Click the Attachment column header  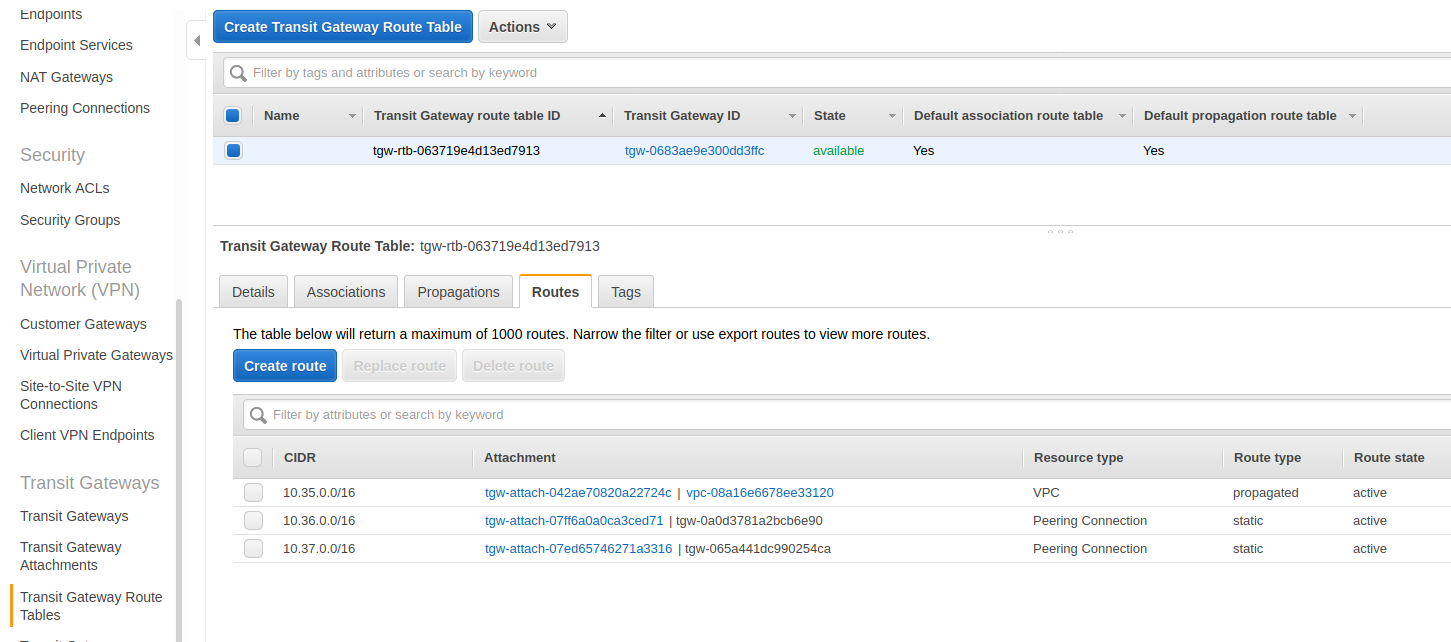coord(519,457)
